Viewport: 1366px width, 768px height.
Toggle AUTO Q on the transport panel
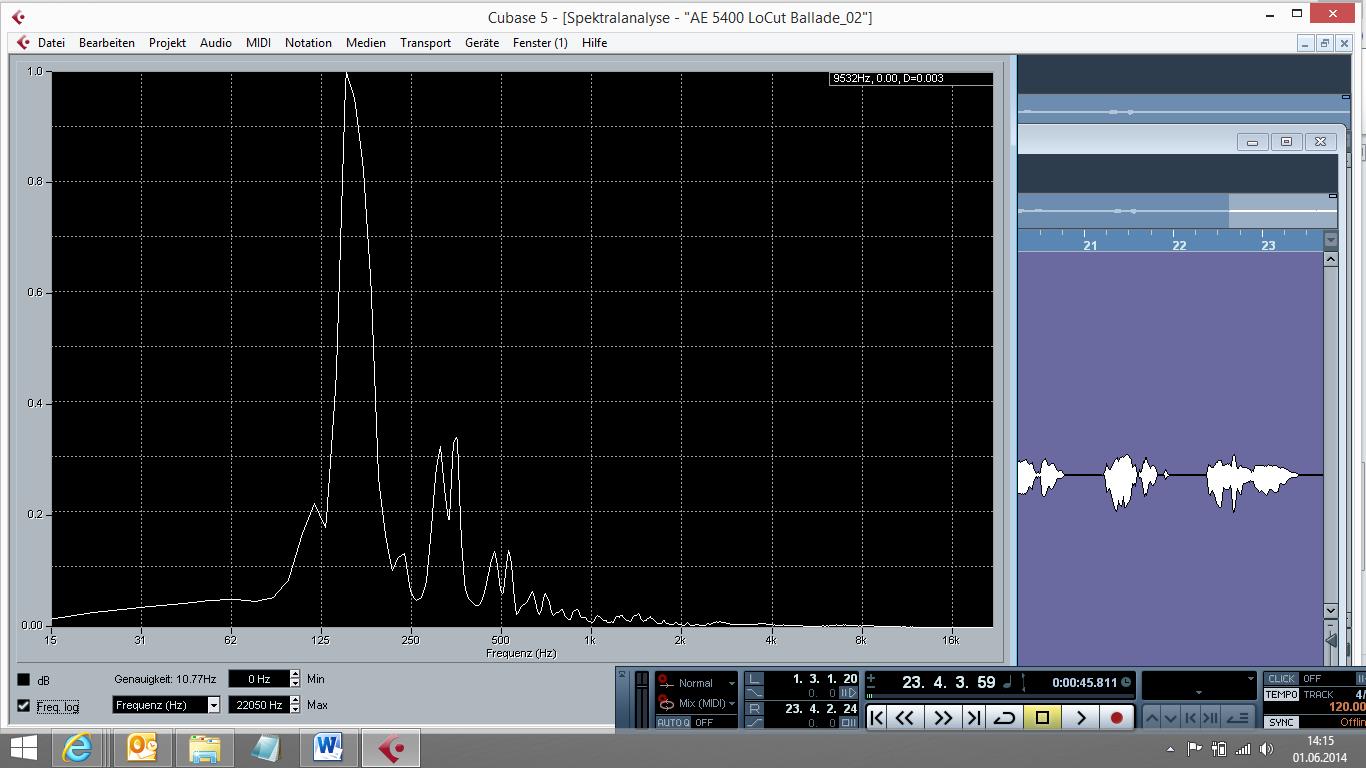point(672,722)
